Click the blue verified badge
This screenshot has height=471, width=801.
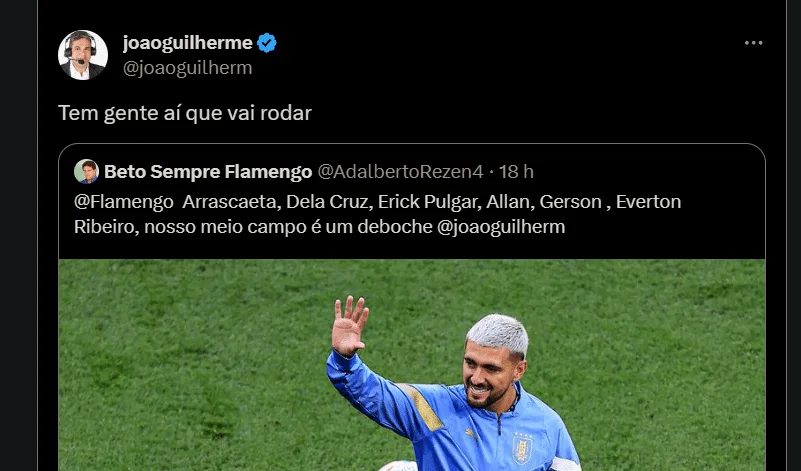coord(267,43)
